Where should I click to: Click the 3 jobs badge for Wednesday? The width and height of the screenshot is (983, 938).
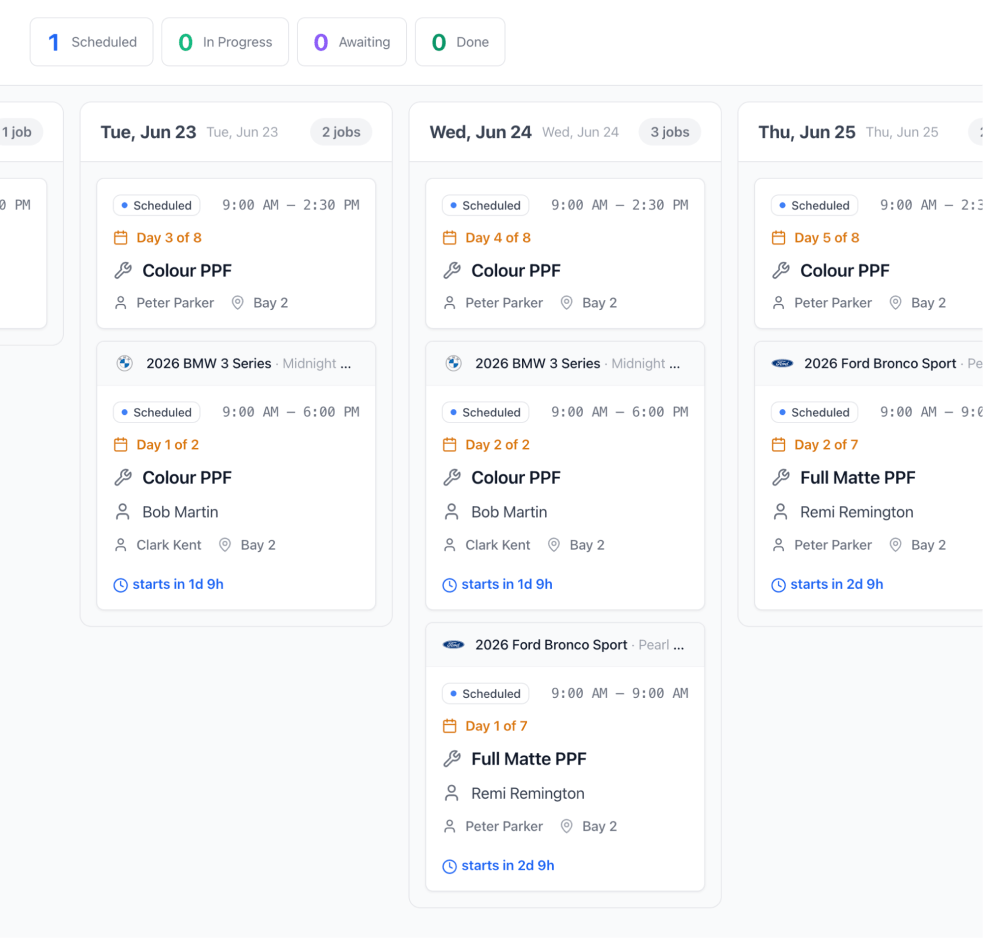(670, 132)
